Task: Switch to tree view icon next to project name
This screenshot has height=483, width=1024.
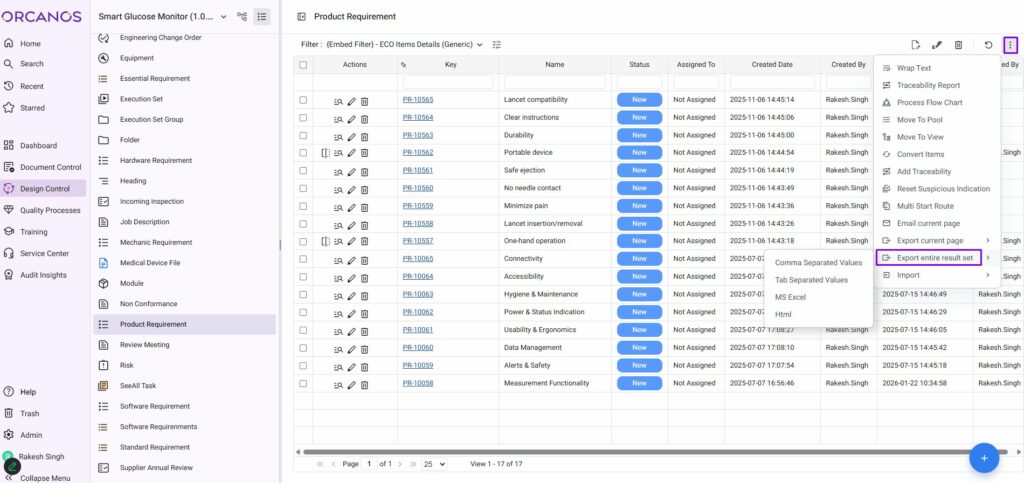Action: [x=242, y=17]
